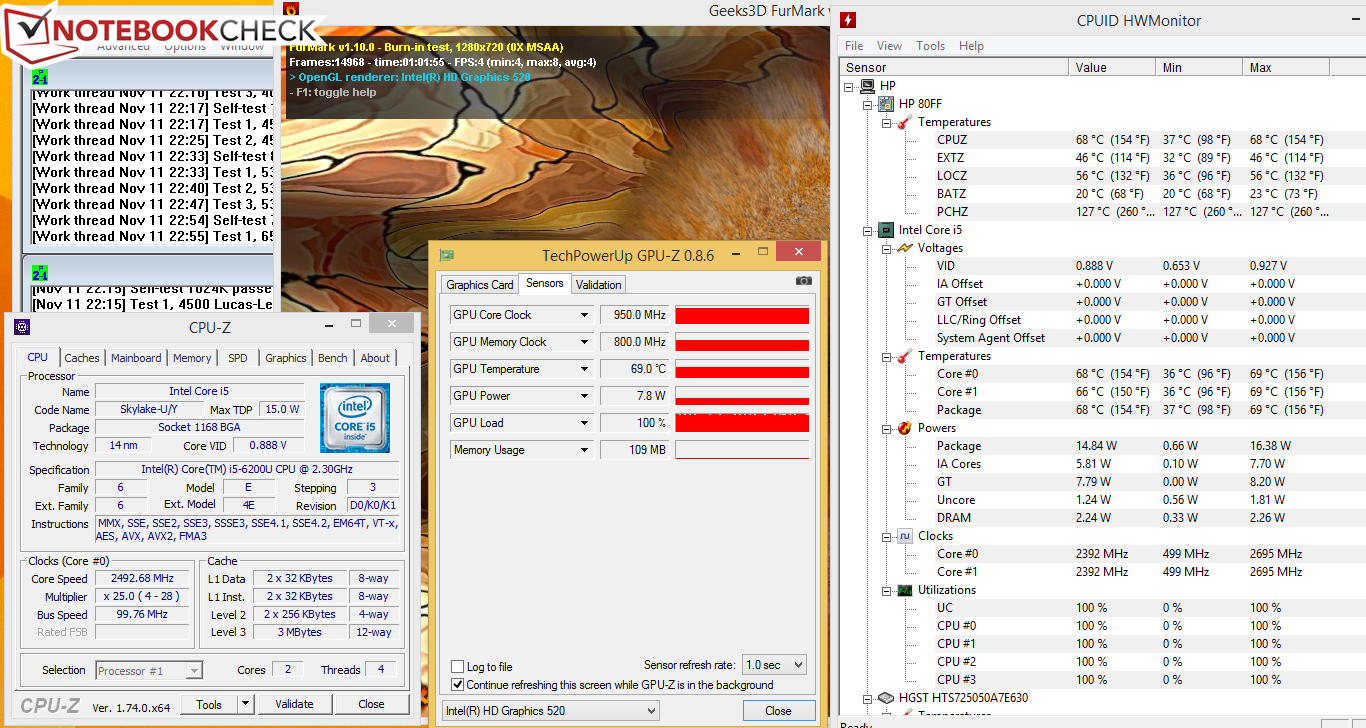Open the File menu in HWMonitor
The height and width of the screenshot is (728, 1366).
click(854, 46)
